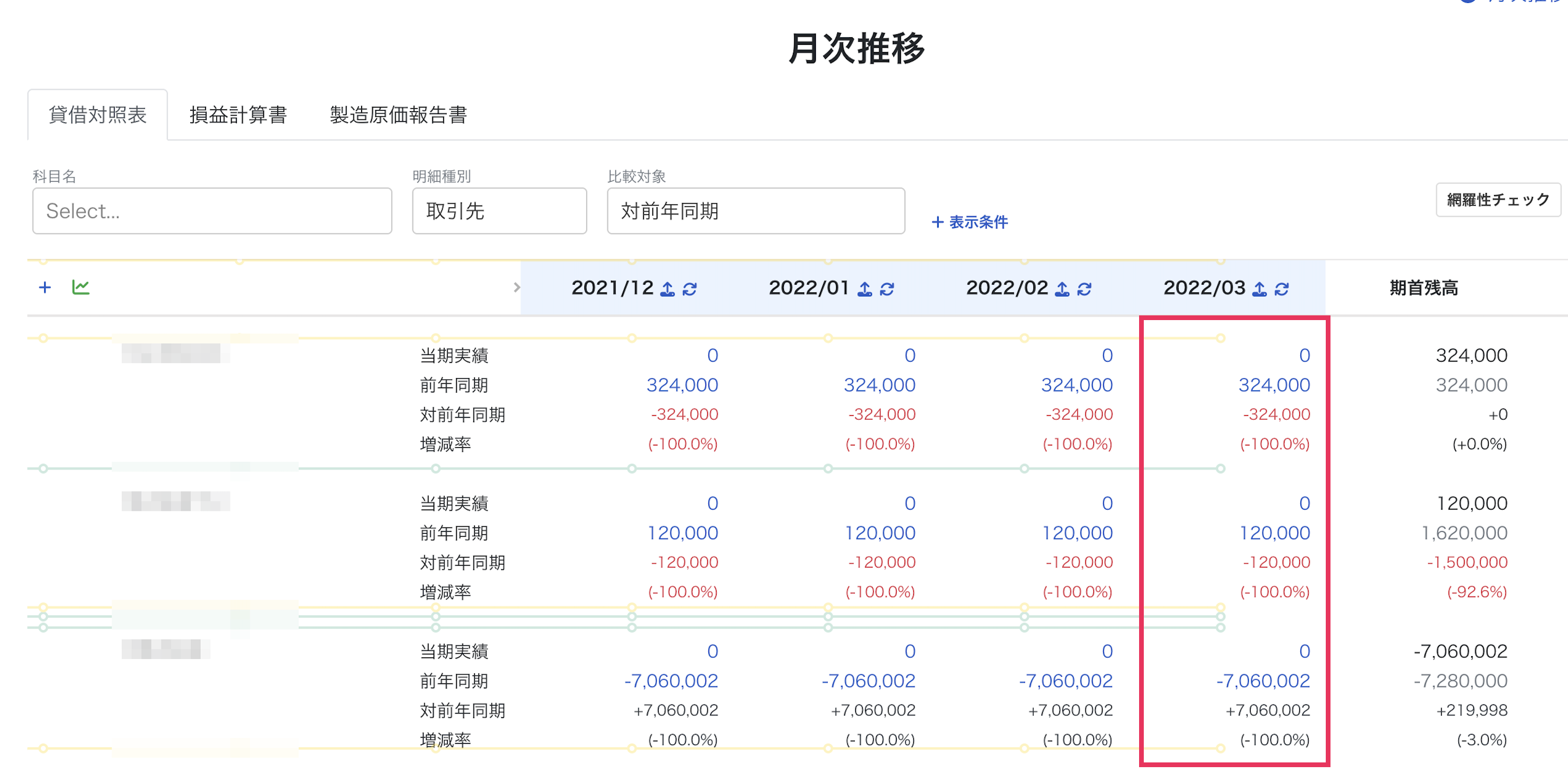
Task: Open the 比較対象 dropdown showing 対前年同期
Action: click(x=756, y=211)
